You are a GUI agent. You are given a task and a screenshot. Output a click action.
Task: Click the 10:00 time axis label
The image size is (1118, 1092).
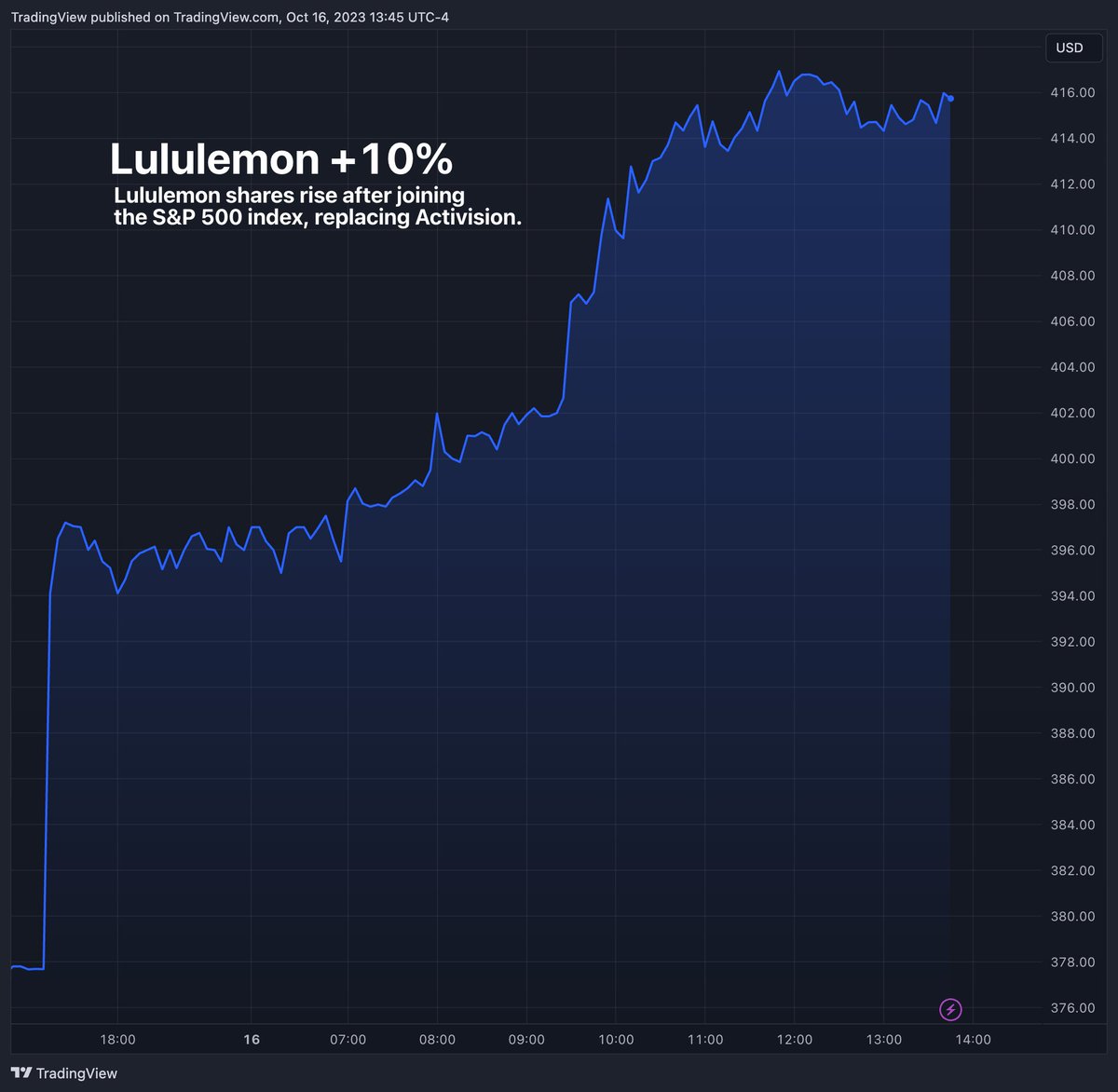tap(616, 1040)
